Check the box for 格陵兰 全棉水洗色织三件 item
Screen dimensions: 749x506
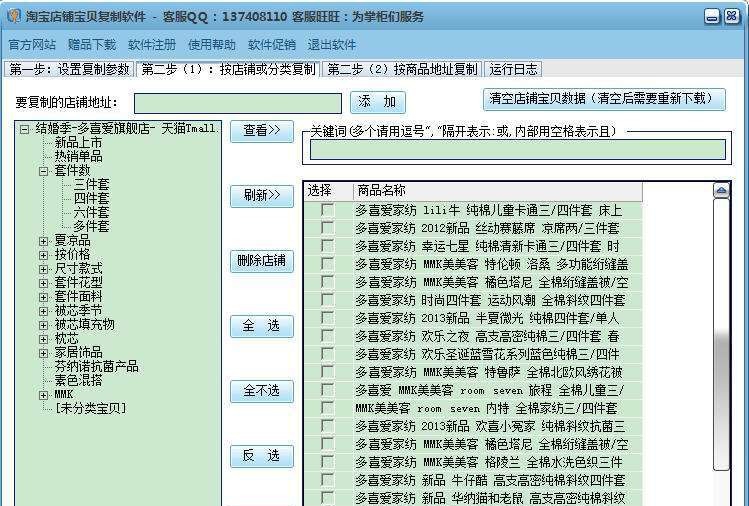(328, 462)
